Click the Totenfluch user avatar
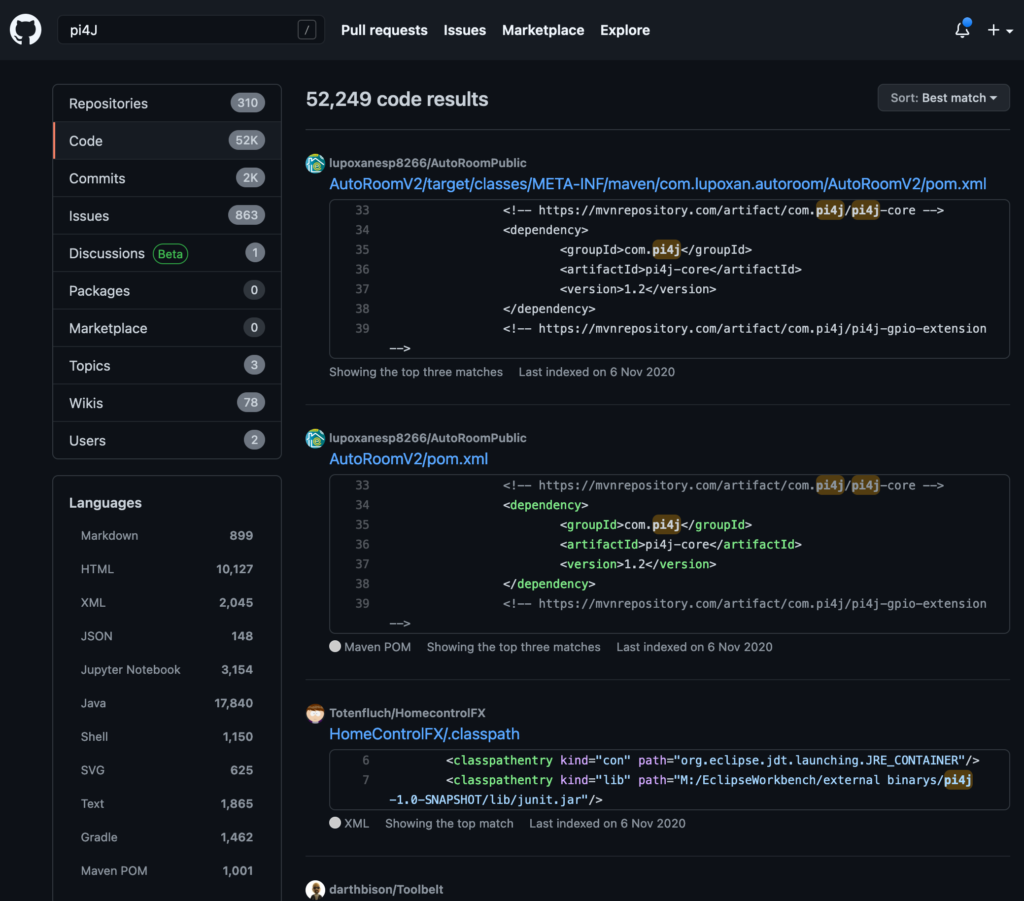The width and height of the screenshot is (1024, 901). 315,713
